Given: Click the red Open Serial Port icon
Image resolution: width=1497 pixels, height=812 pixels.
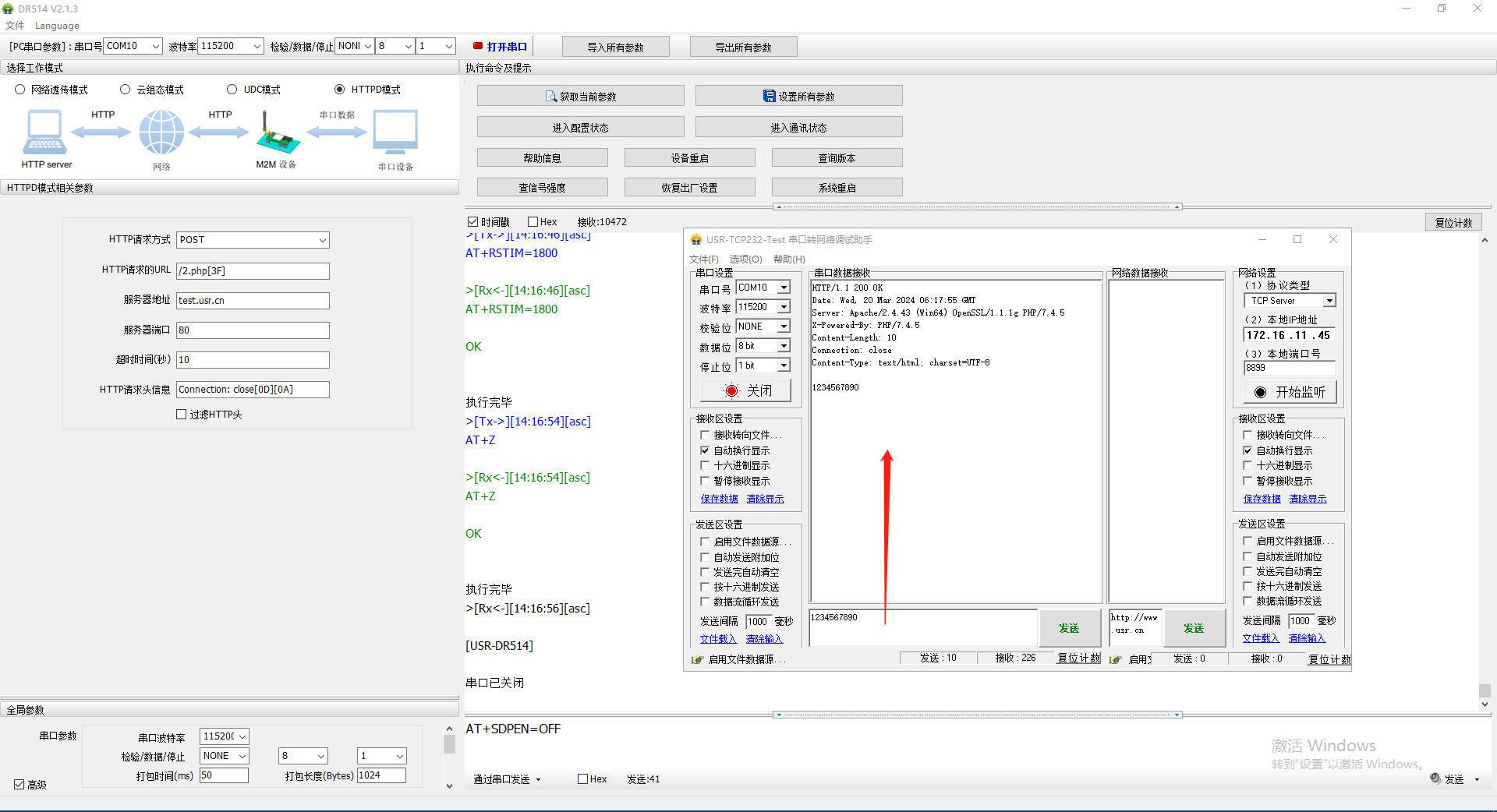Looking at the screenshot, I should pyautogui.click(x=478, y=47).
